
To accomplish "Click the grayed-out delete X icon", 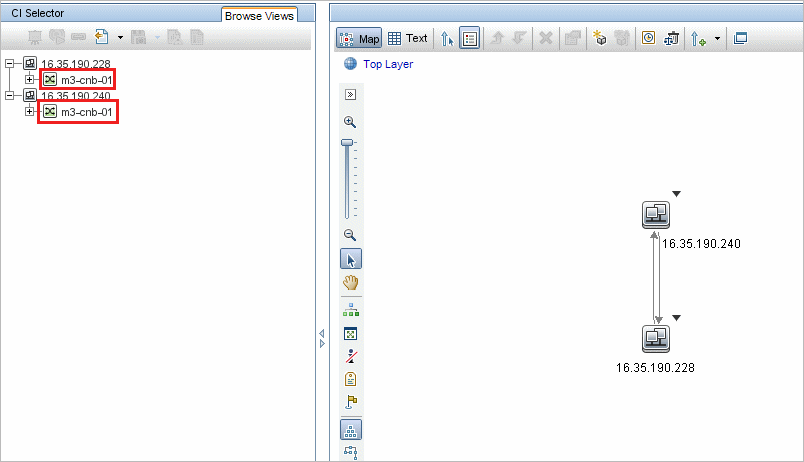I will (546, 38).
